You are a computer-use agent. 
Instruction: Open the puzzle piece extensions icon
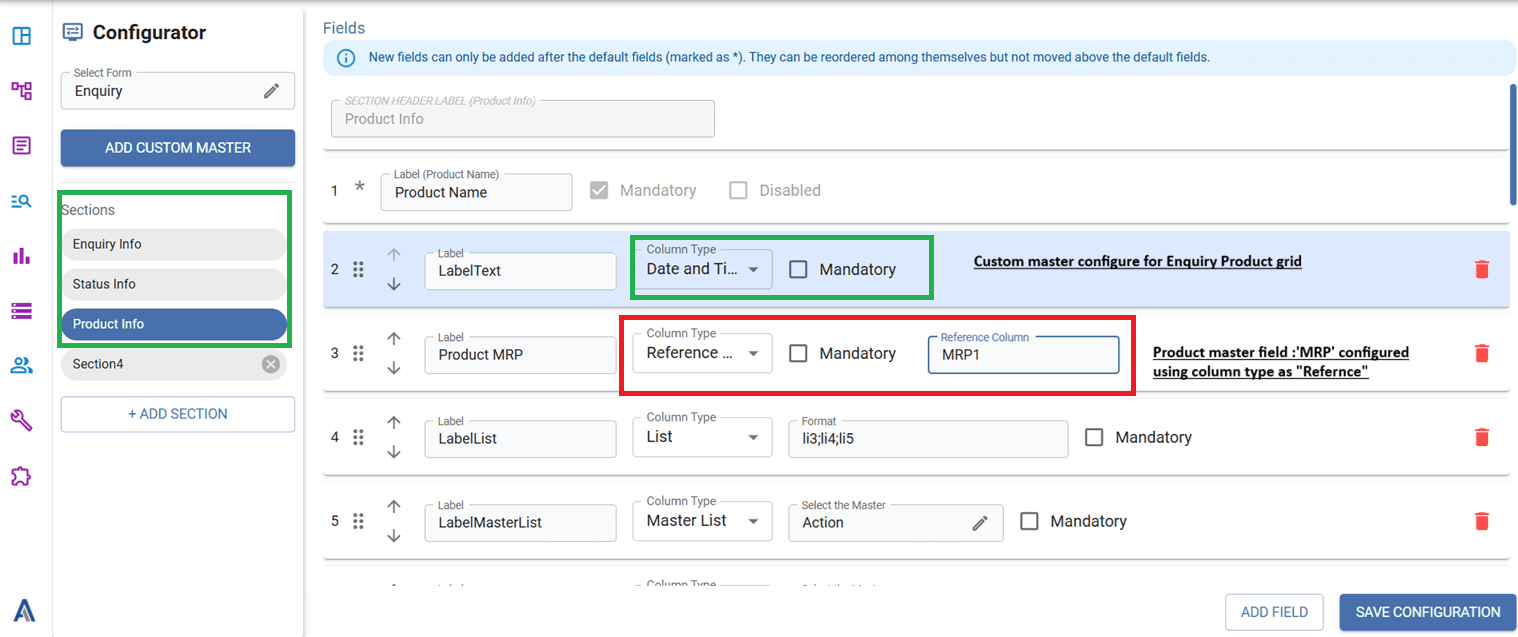tap(21, 476)
